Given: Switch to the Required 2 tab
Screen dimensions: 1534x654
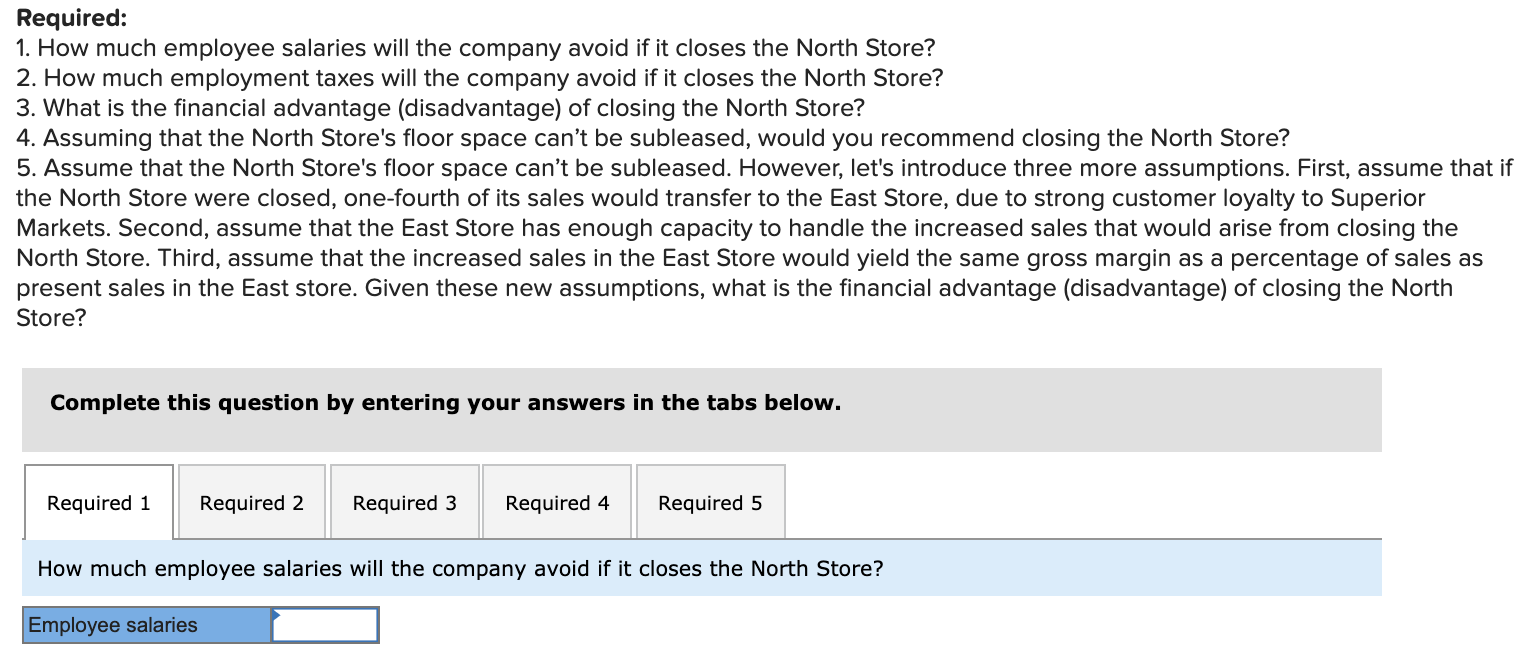Looking at the screenshot, I should (250, 502).
